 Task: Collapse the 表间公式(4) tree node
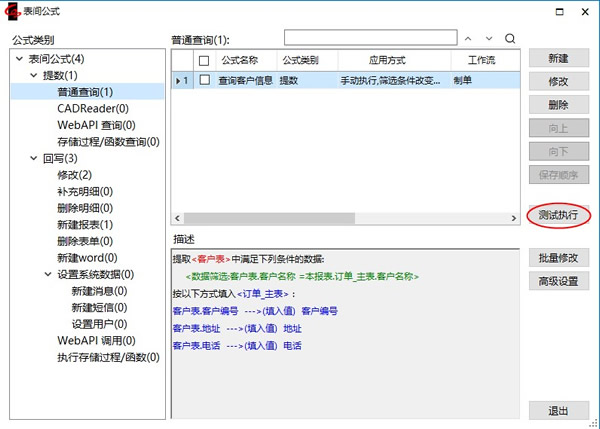20,59
